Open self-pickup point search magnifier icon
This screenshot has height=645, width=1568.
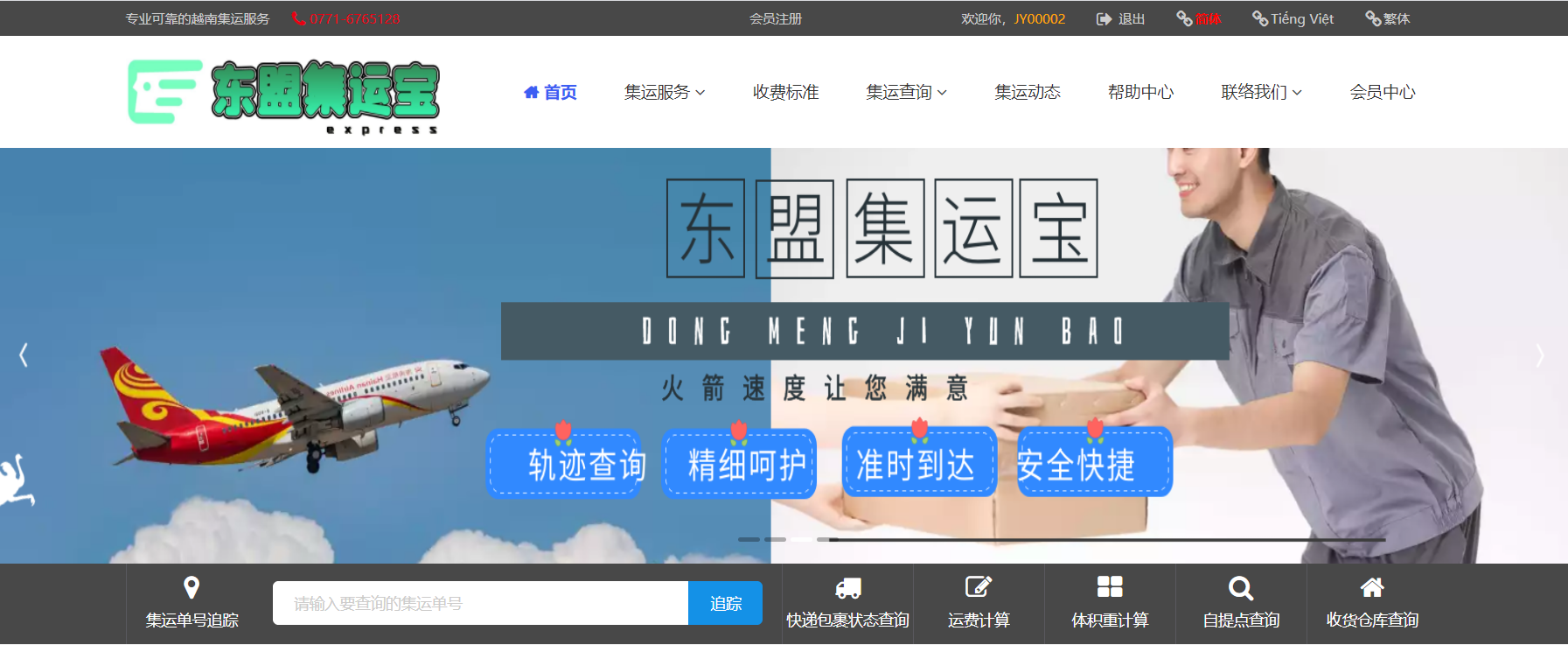(x=1240, y=587)
